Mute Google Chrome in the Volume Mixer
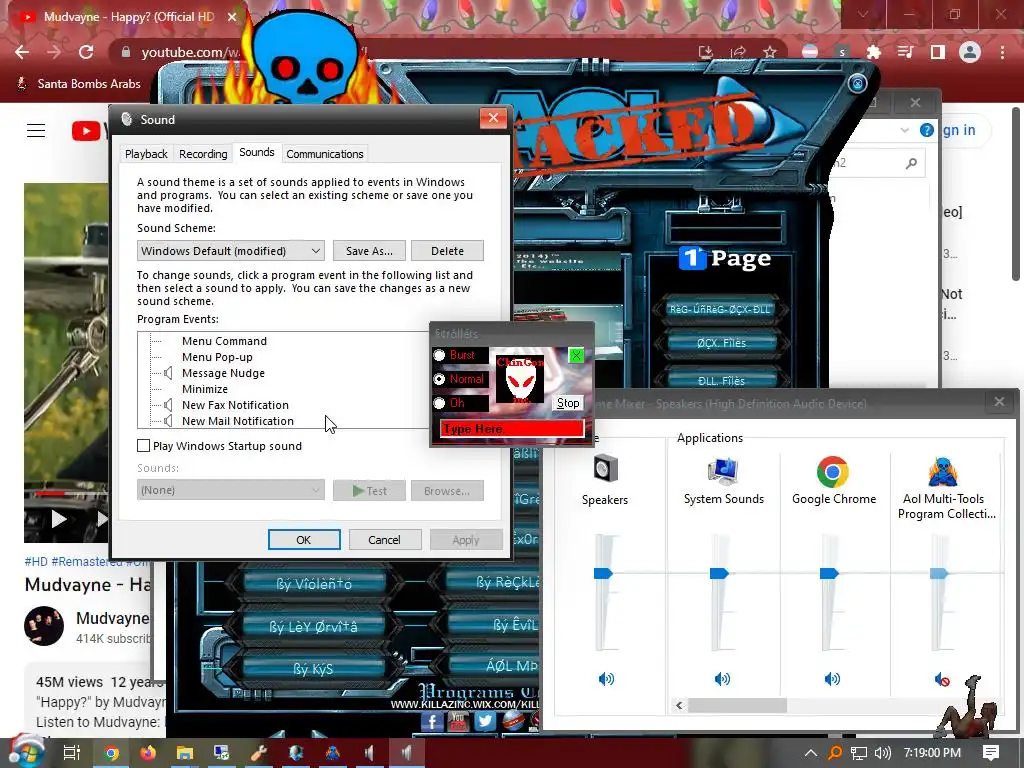 [x=832, y=679]
